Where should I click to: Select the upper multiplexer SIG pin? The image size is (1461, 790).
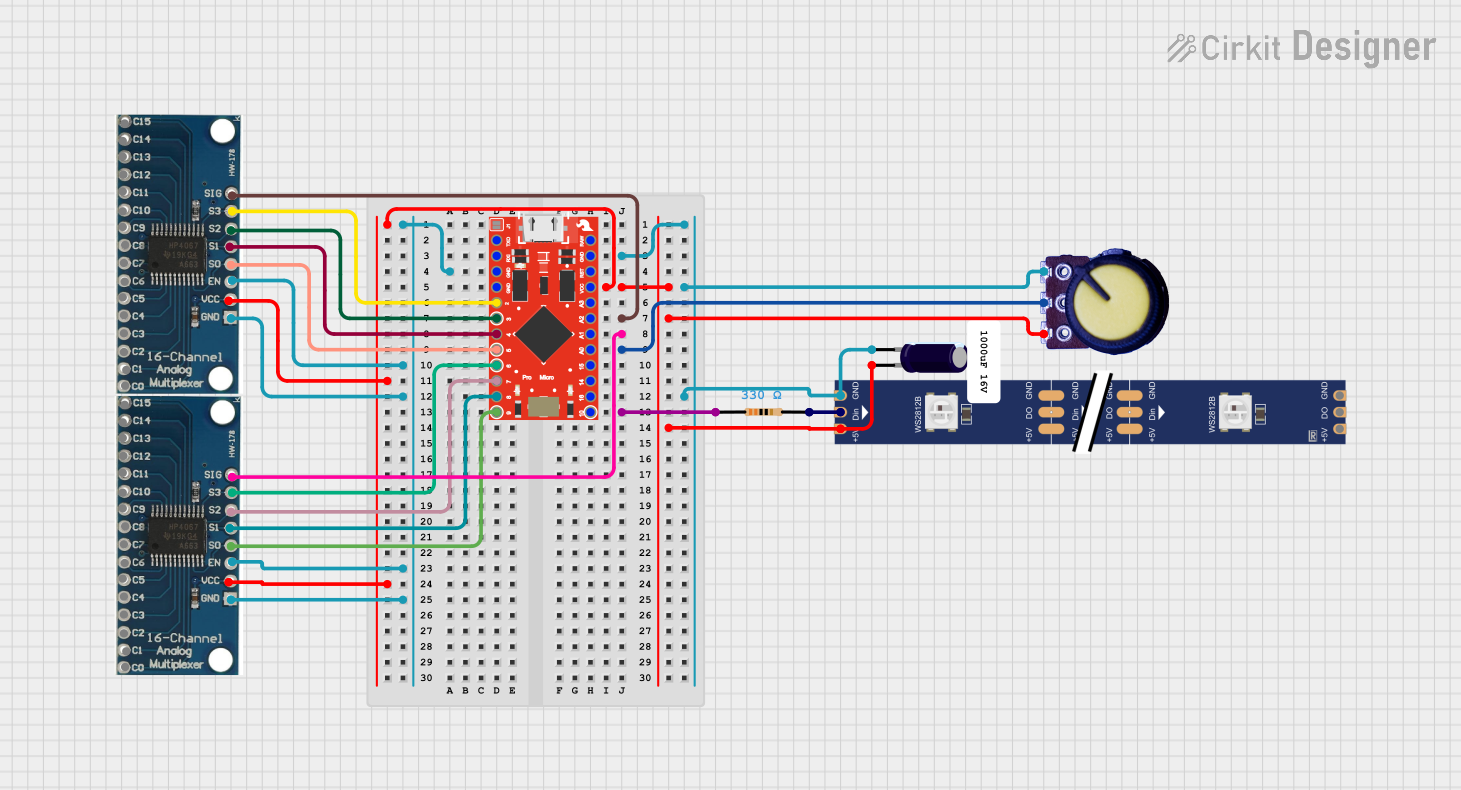click(232, 194)
